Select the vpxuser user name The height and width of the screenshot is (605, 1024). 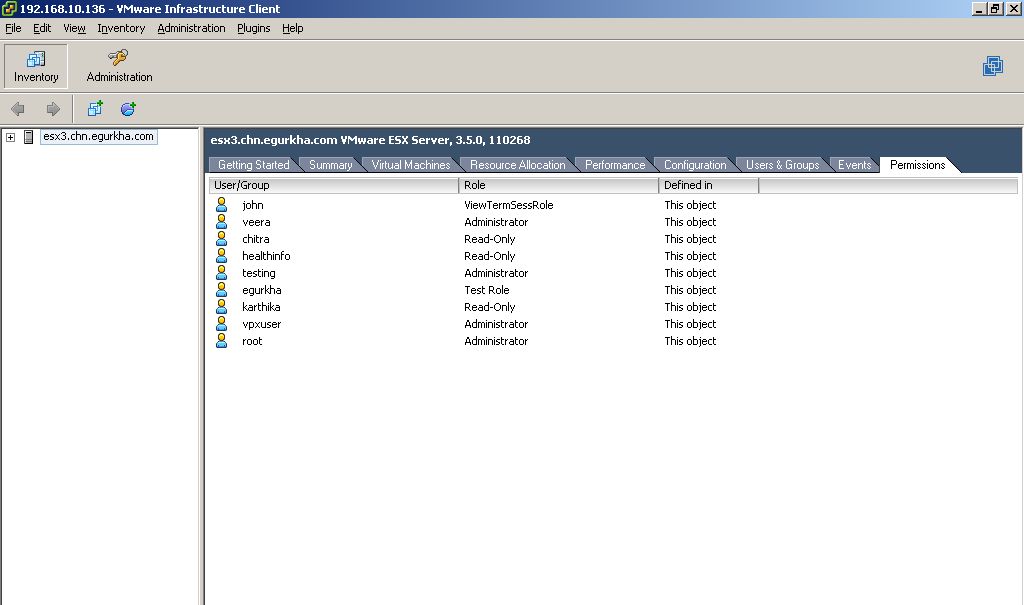coord(261,323)
